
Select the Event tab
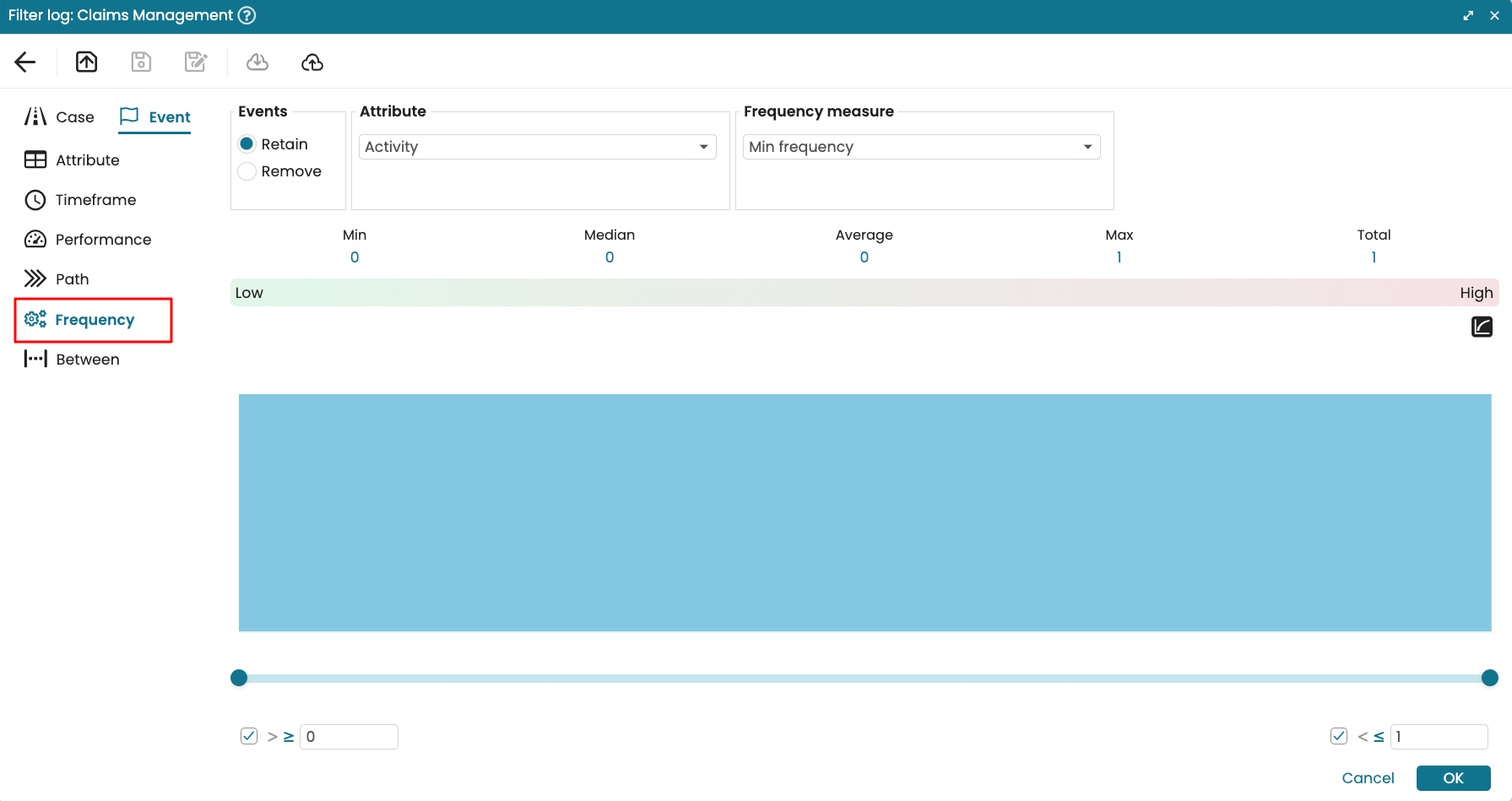pyautogui.click(x=155, y=117)
